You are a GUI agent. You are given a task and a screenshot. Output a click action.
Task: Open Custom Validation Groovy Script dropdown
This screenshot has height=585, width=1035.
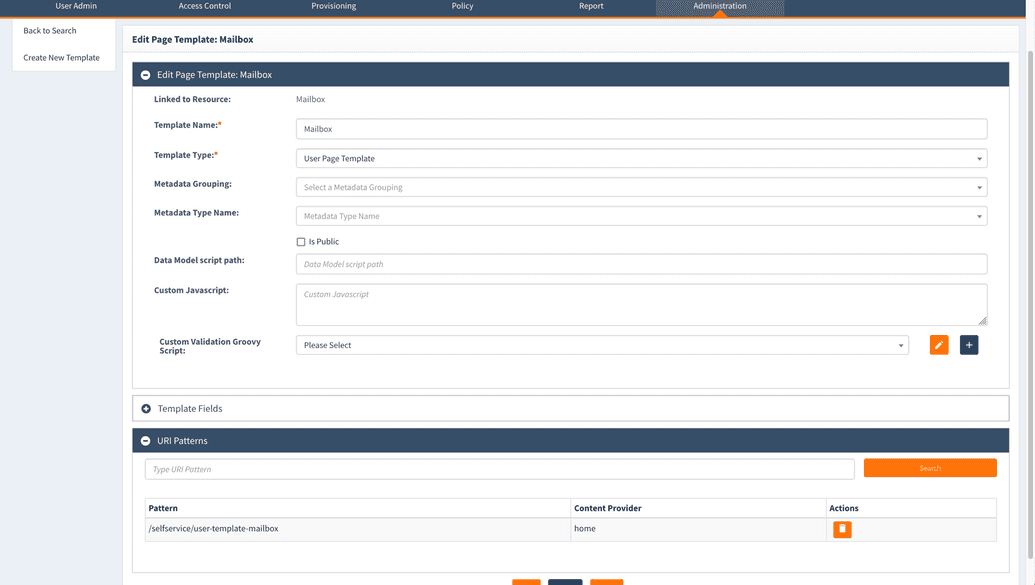[x=602, y=345]
